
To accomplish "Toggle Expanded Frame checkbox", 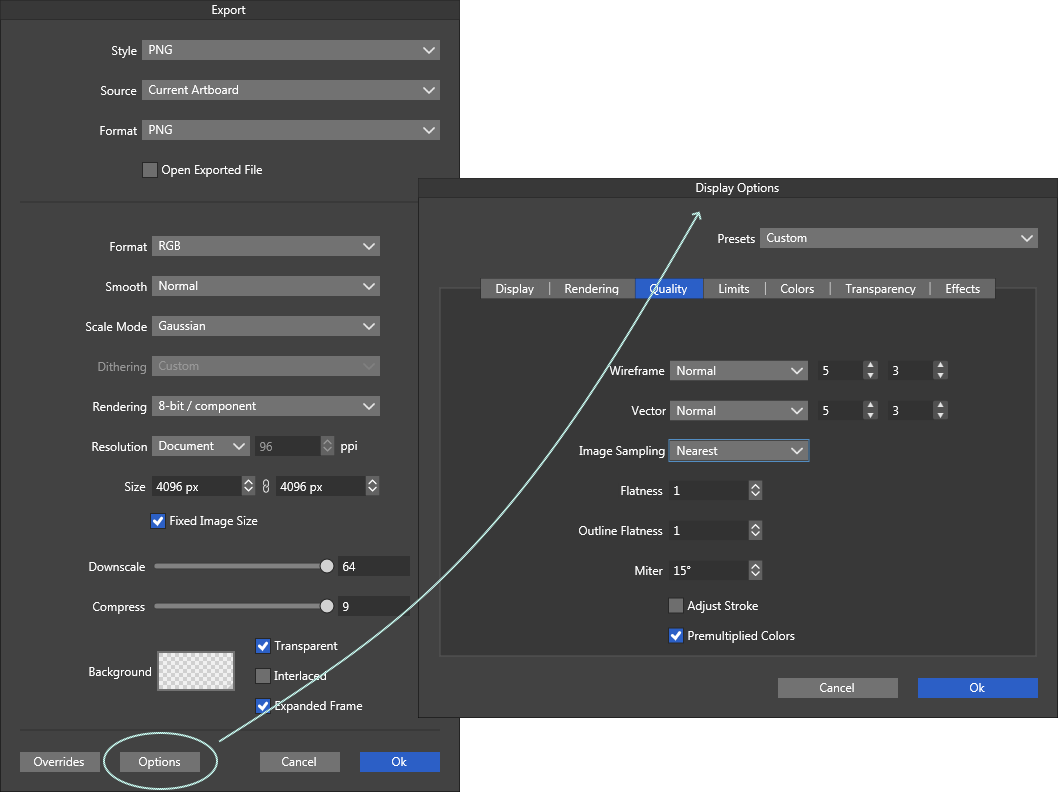I will coord(263,706).
